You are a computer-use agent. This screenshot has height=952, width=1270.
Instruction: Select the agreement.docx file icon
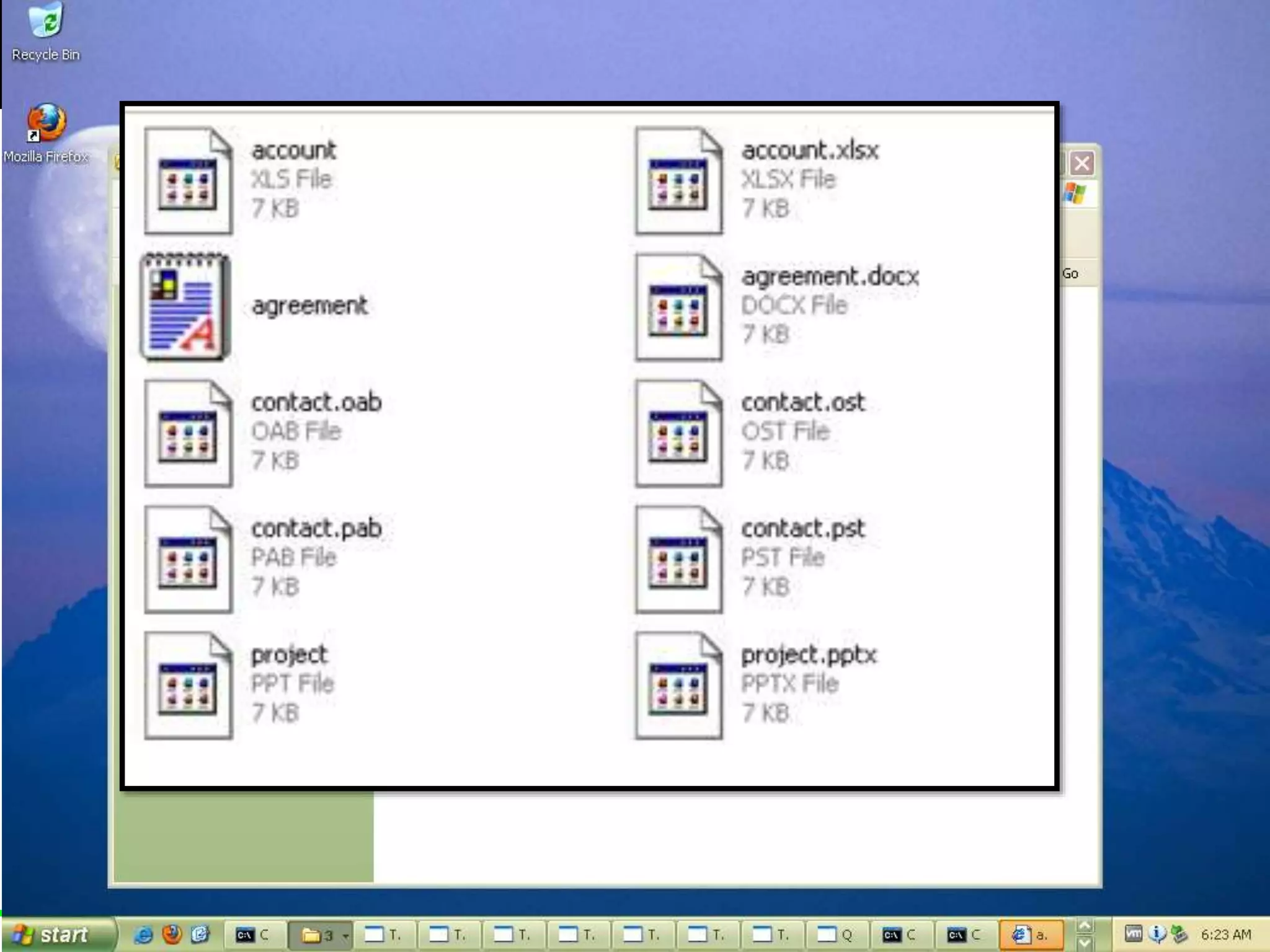pyautogui.click(x=678, y=307)
